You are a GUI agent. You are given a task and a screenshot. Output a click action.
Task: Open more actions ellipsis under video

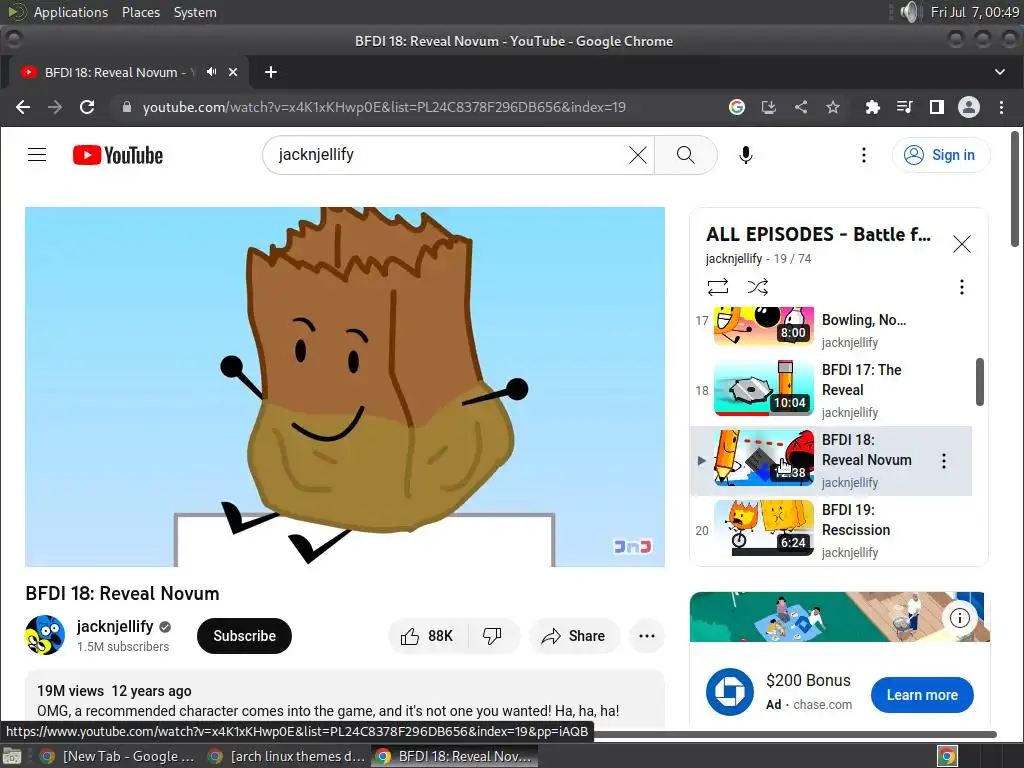point(647,635)
